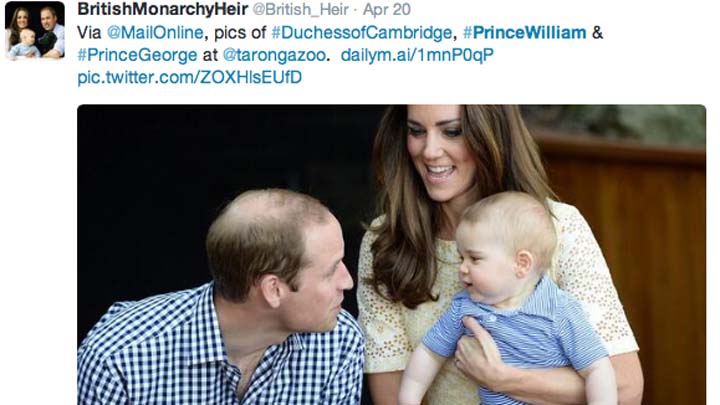Click the dot separator before Apr 20
Viewport: 720px width, 405px height.
[355, 10]
